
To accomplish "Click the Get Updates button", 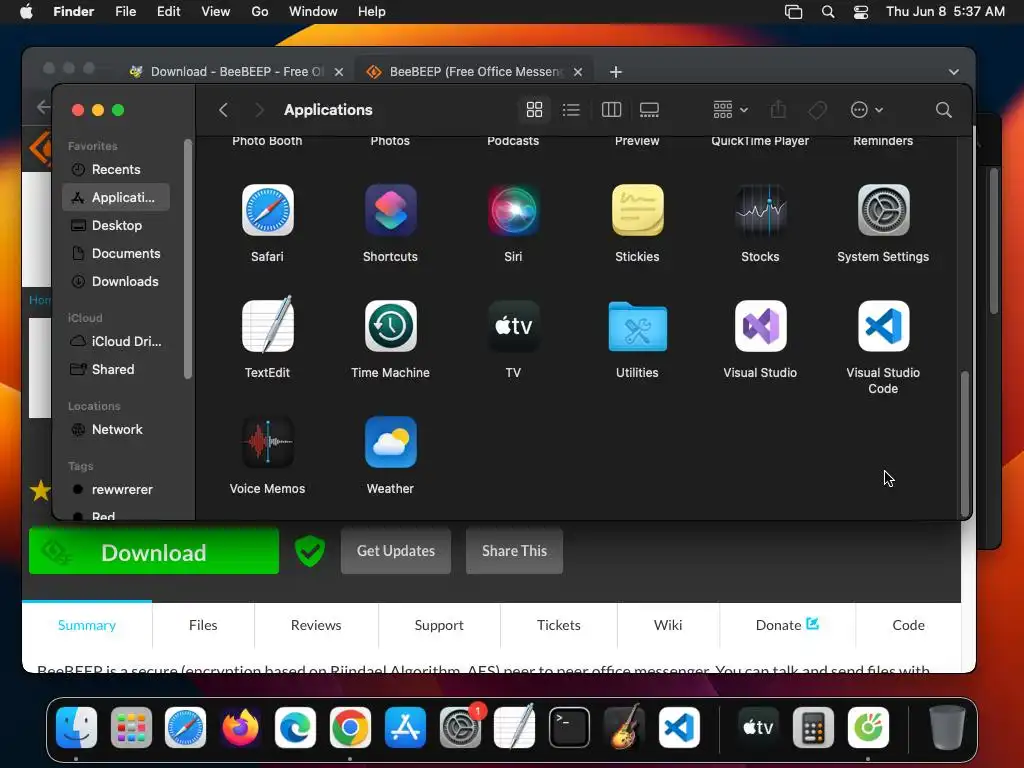I will tap(396, 551).
